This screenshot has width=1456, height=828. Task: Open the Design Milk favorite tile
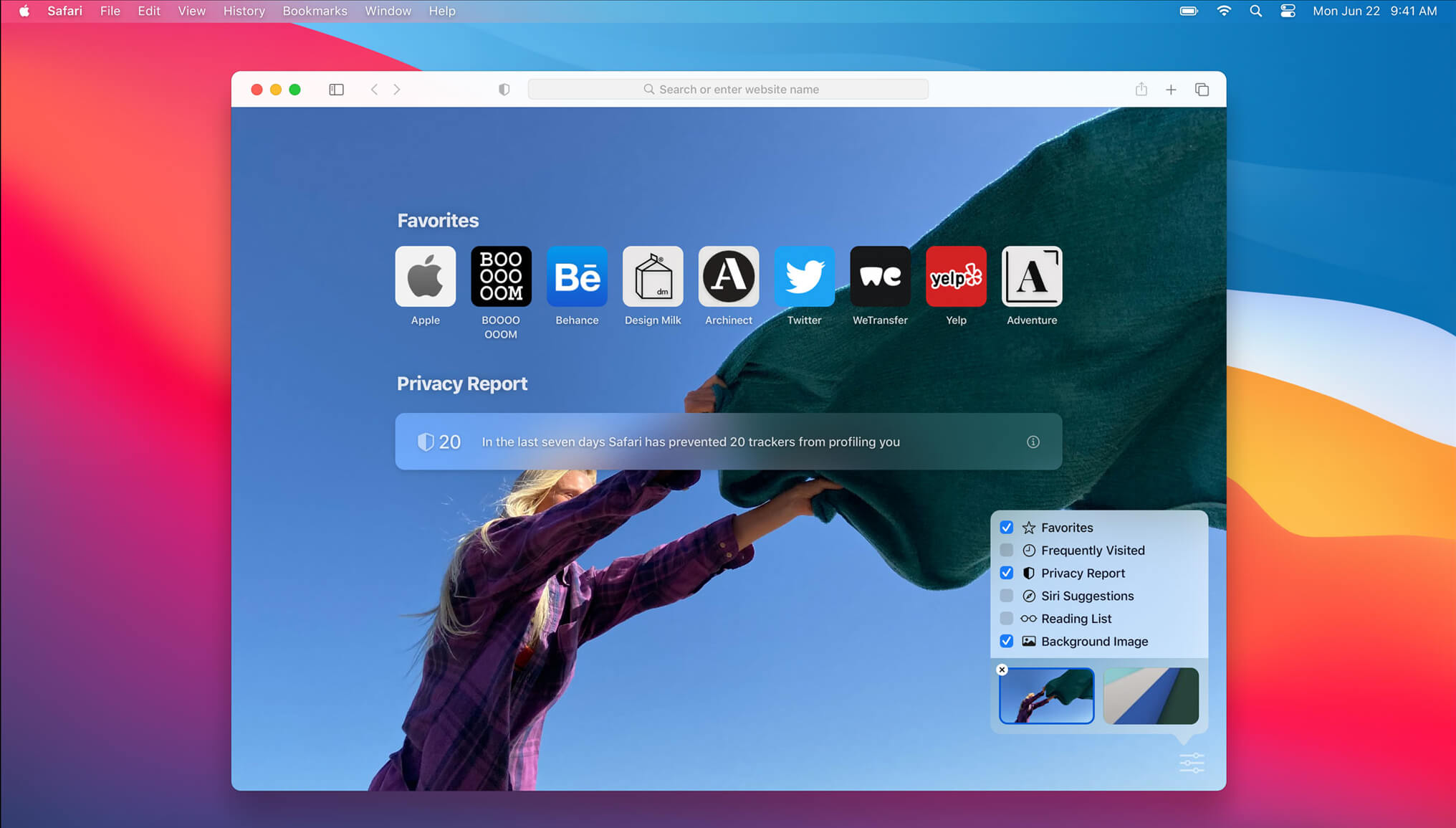click(x=653, y=277)
